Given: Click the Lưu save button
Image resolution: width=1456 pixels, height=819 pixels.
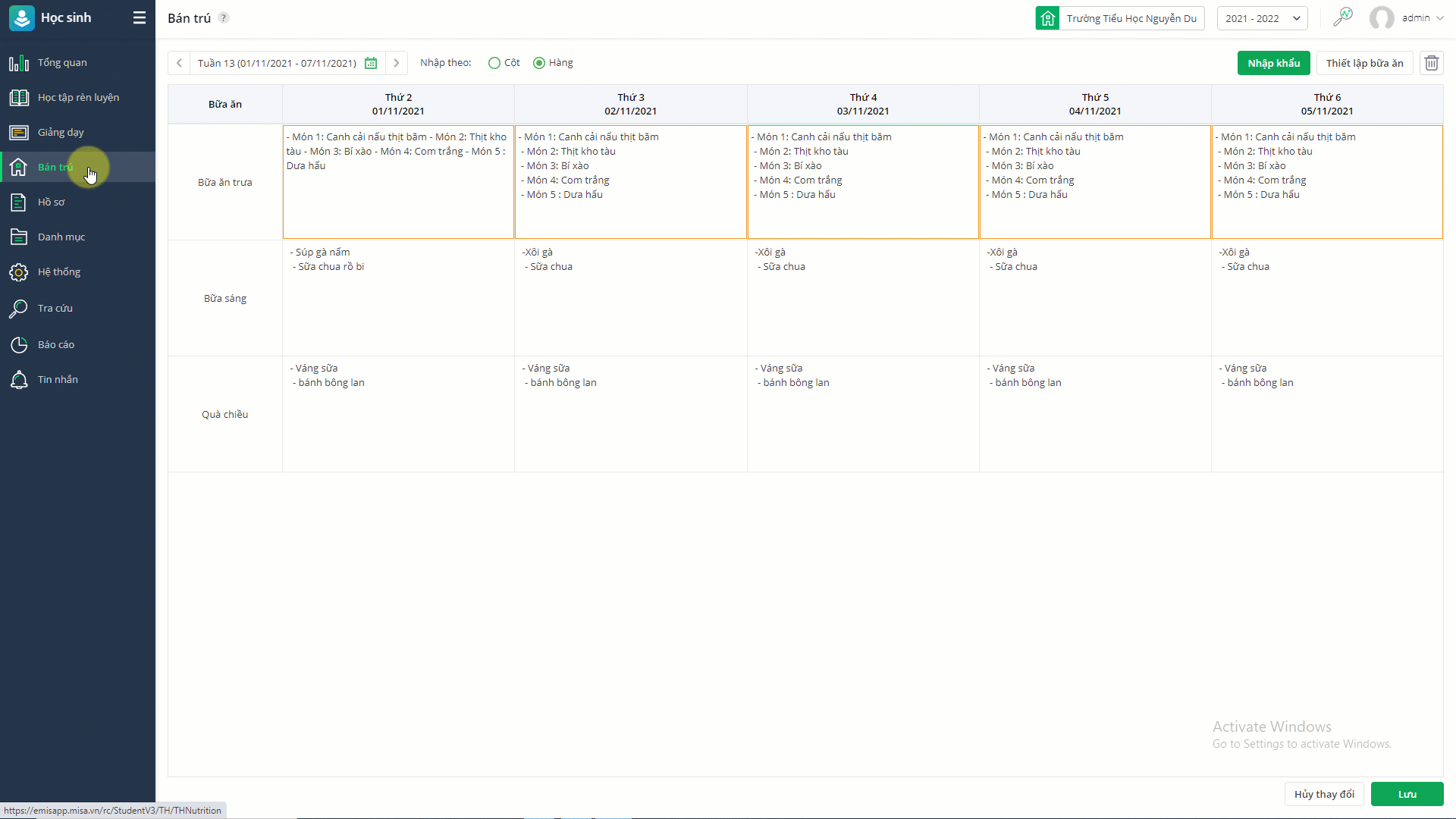Looking at the screenshot, I should [1407, 794].
